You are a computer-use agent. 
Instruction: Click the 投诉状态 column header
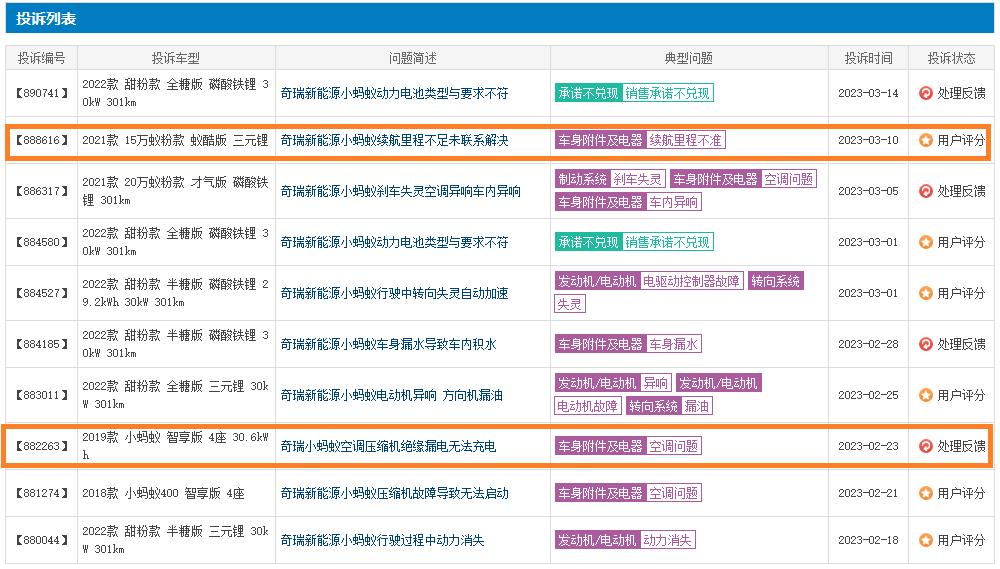[x=951, y=58]
